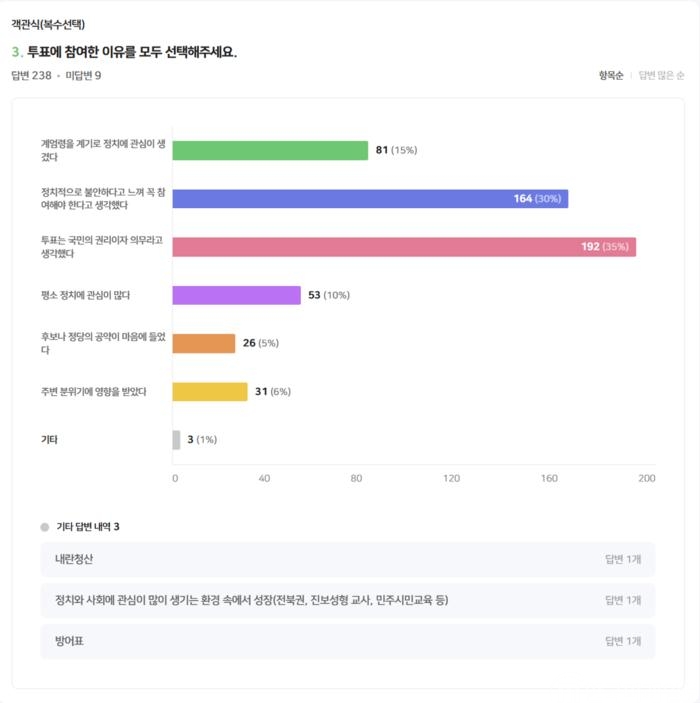Select the orange bar with 26 responses
700x703 pixels.
(204, 343)
